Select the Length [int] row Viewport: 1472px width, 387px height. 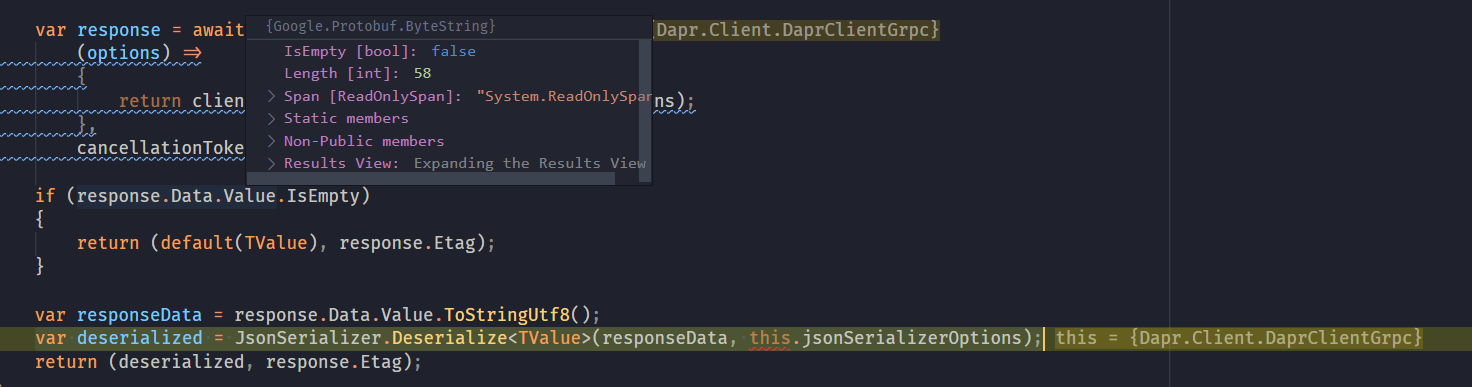[443, 73]
